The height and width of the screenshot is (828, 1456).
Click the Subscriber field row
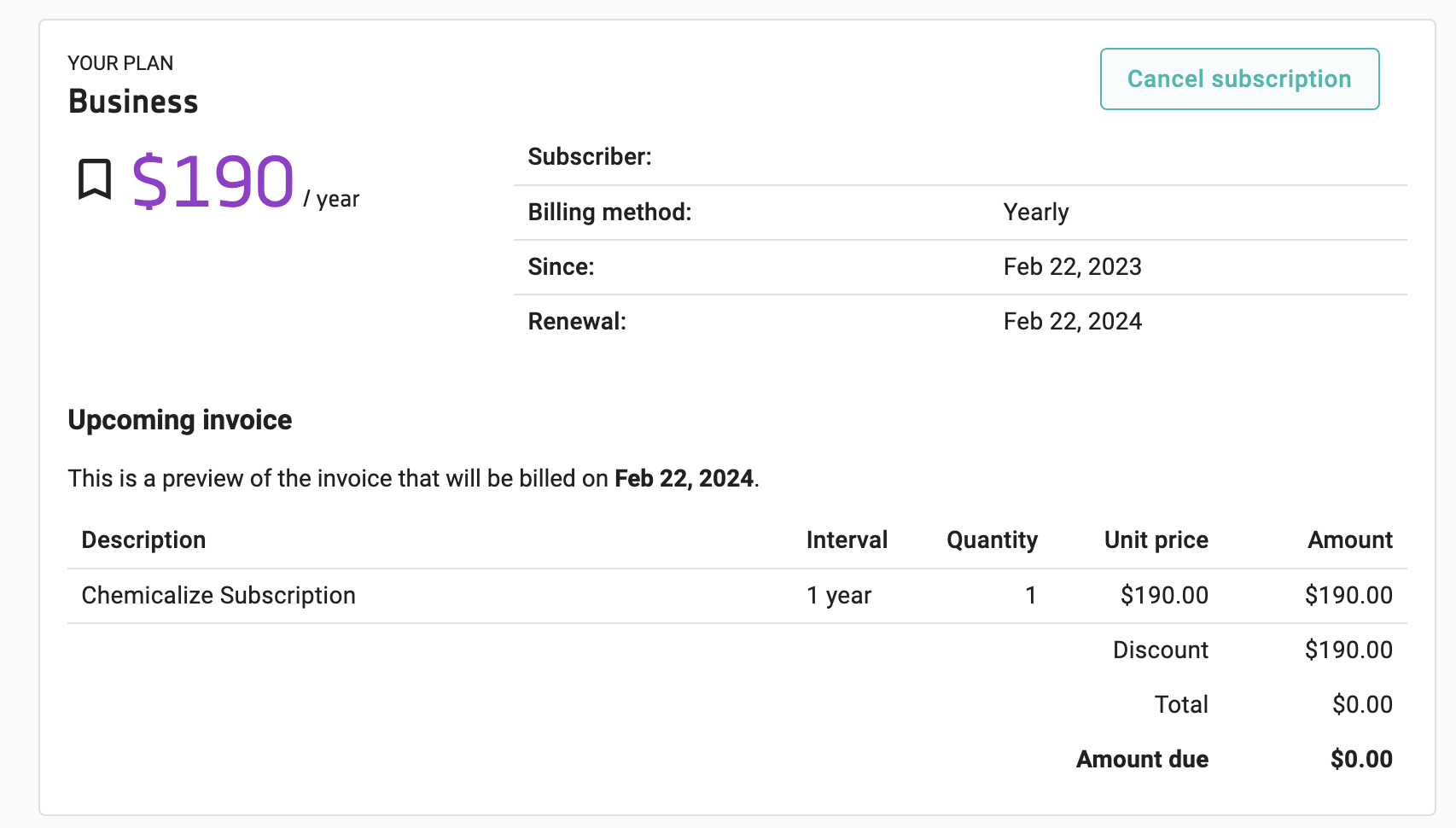tap(590, 157)
